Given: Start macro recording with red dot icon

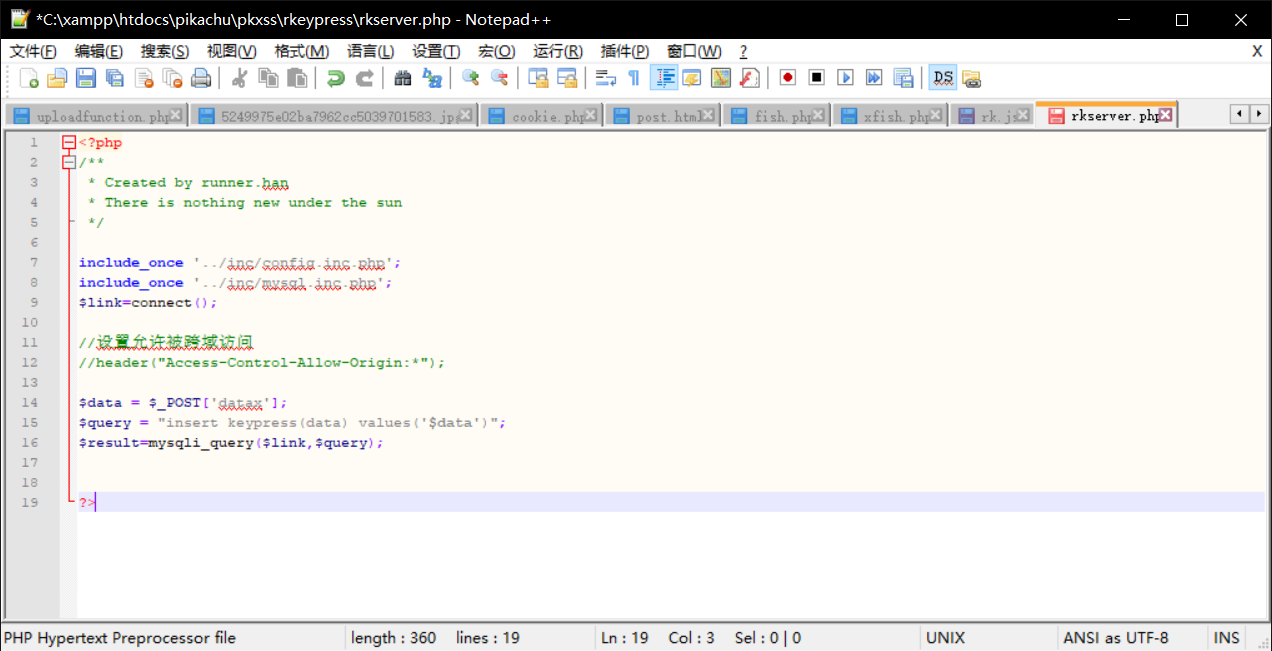Looking at the screenshot, I should point(788,78).
